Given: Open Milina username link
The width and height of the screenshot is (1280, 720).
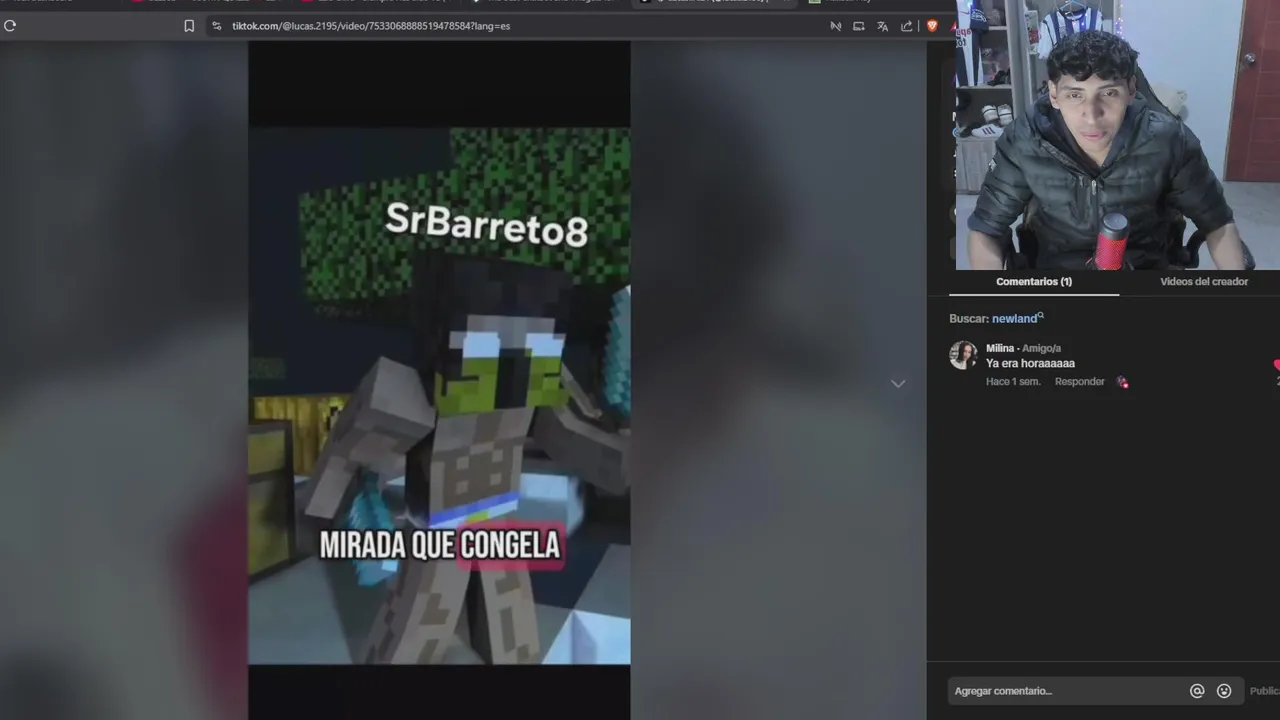Looking at the screenshot, I should [1000, 348].
